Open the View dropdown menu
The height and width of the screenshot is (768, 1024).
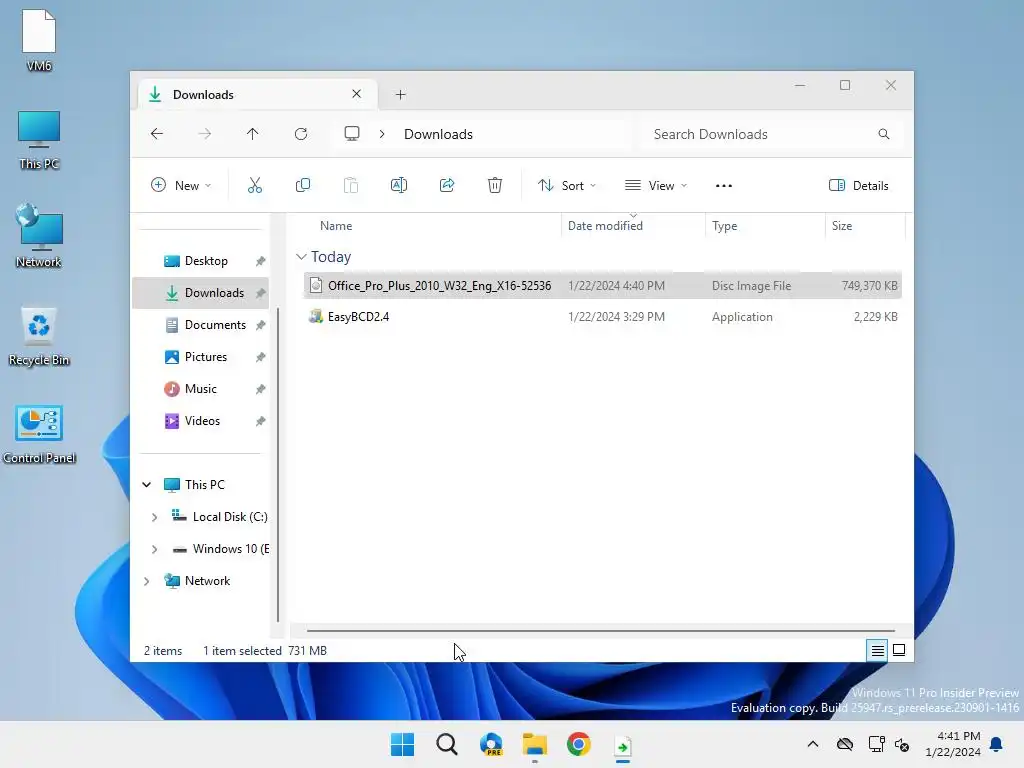pyautogui.click(x=656, y=185)
